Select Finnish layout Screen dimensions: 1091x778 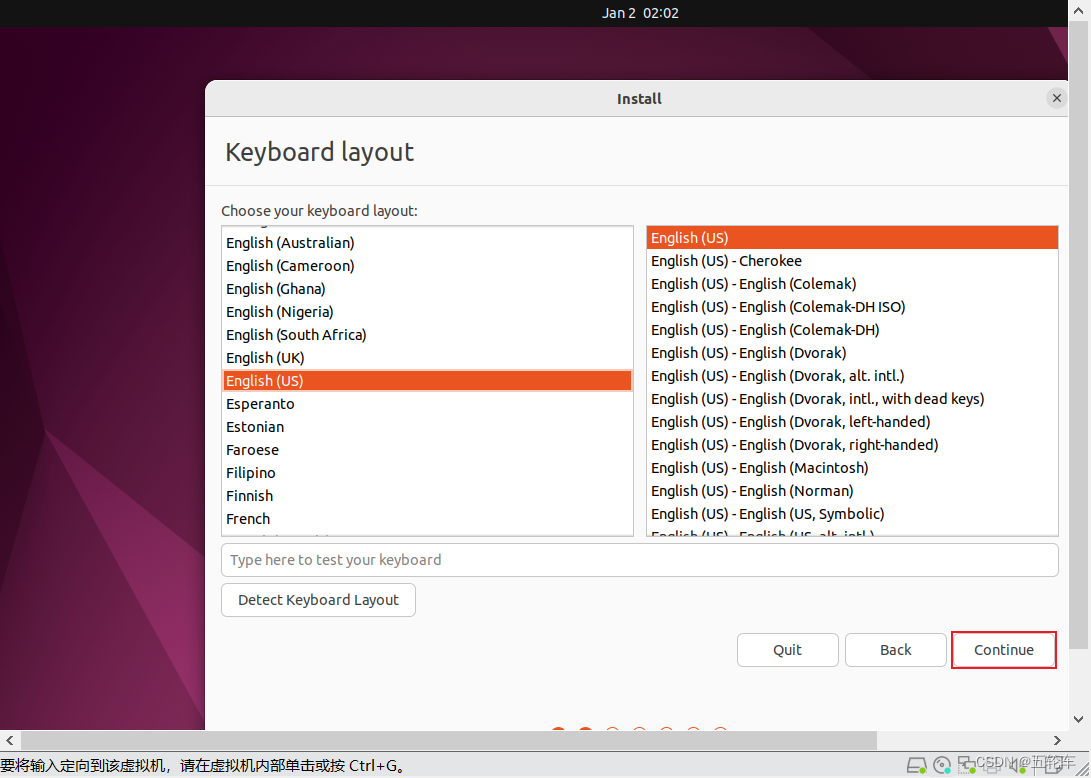(x=427, y=495)
